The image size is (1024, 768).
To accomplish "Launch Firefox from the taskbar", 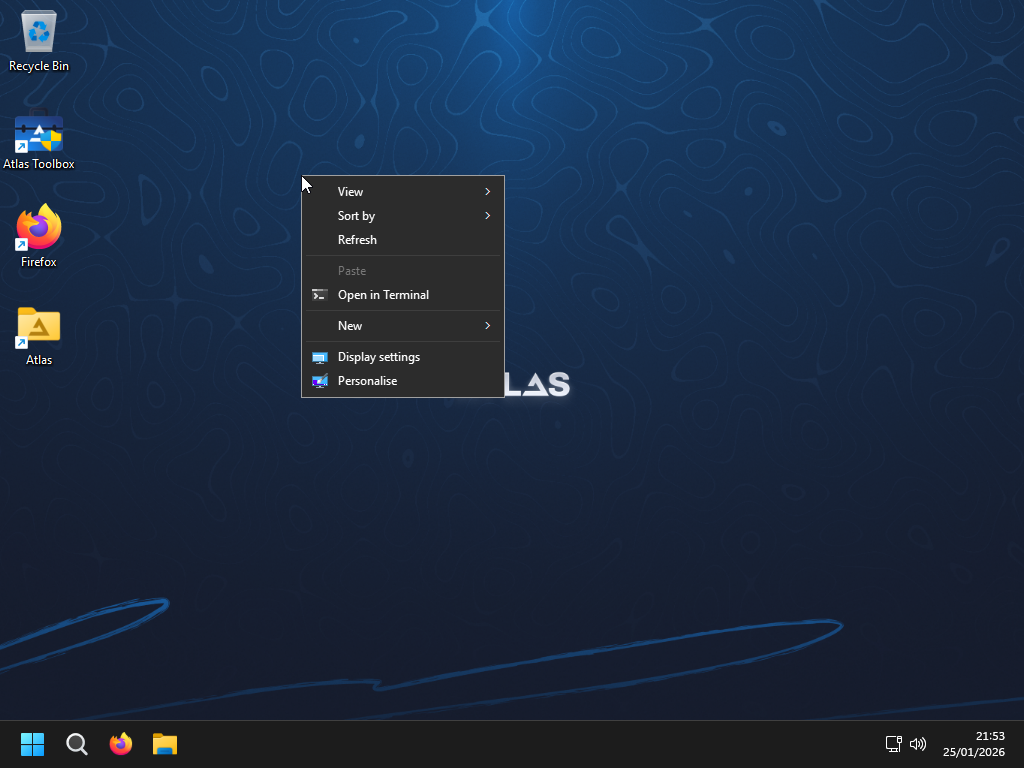I will [121, 744].
